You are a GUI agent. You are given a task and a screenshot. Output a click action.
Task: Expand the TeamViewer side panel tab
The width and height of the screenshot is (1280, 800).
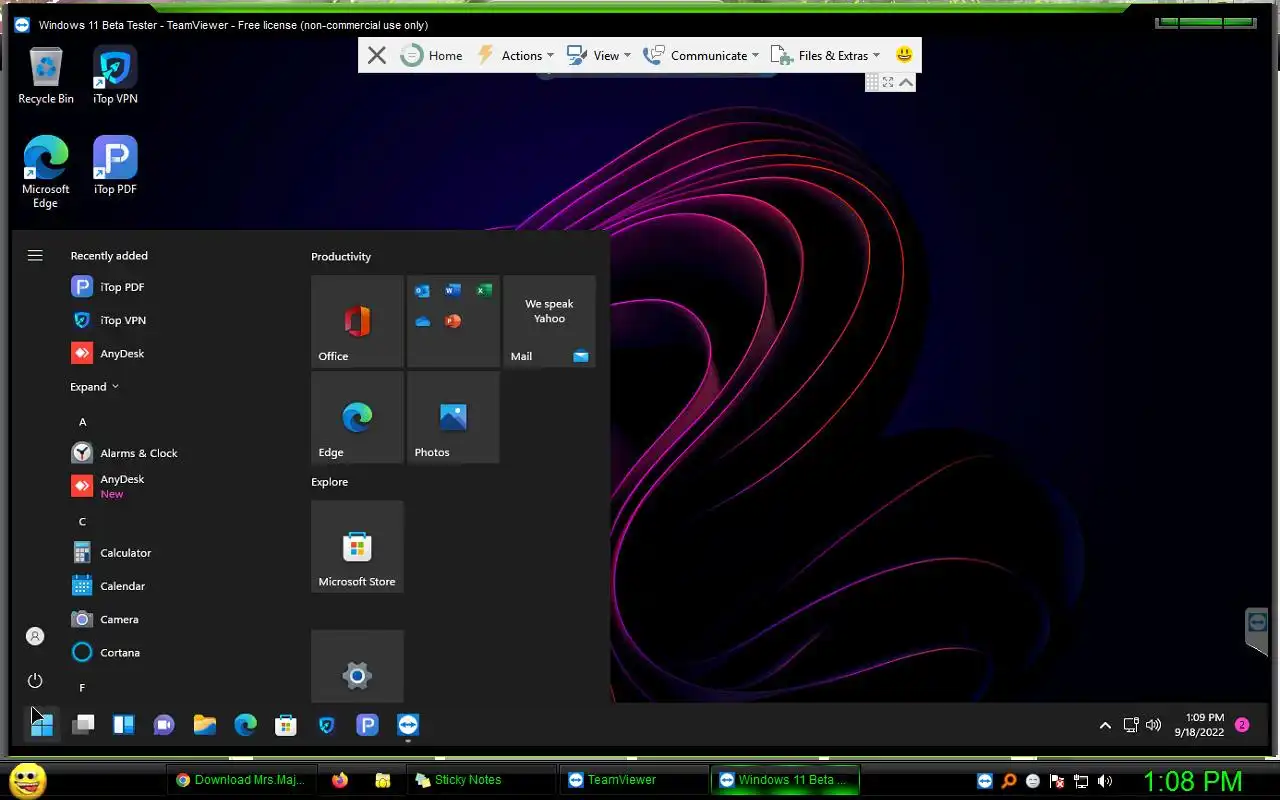click(x=1257, y=630)
